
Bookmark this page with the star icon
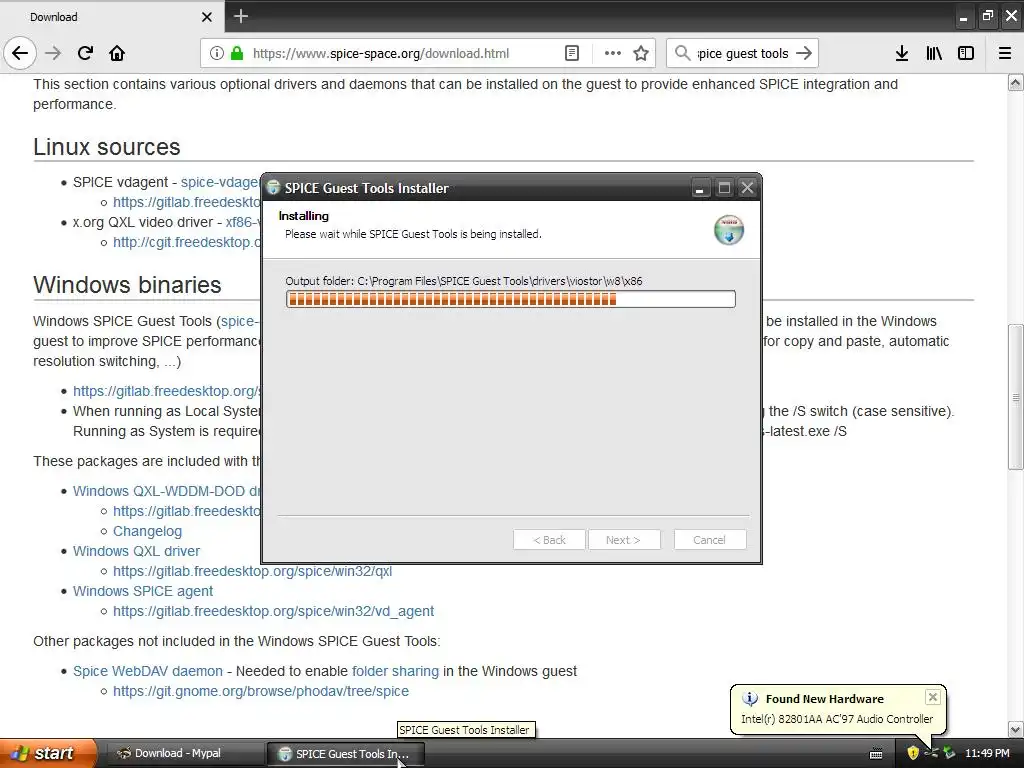[641, 53]
